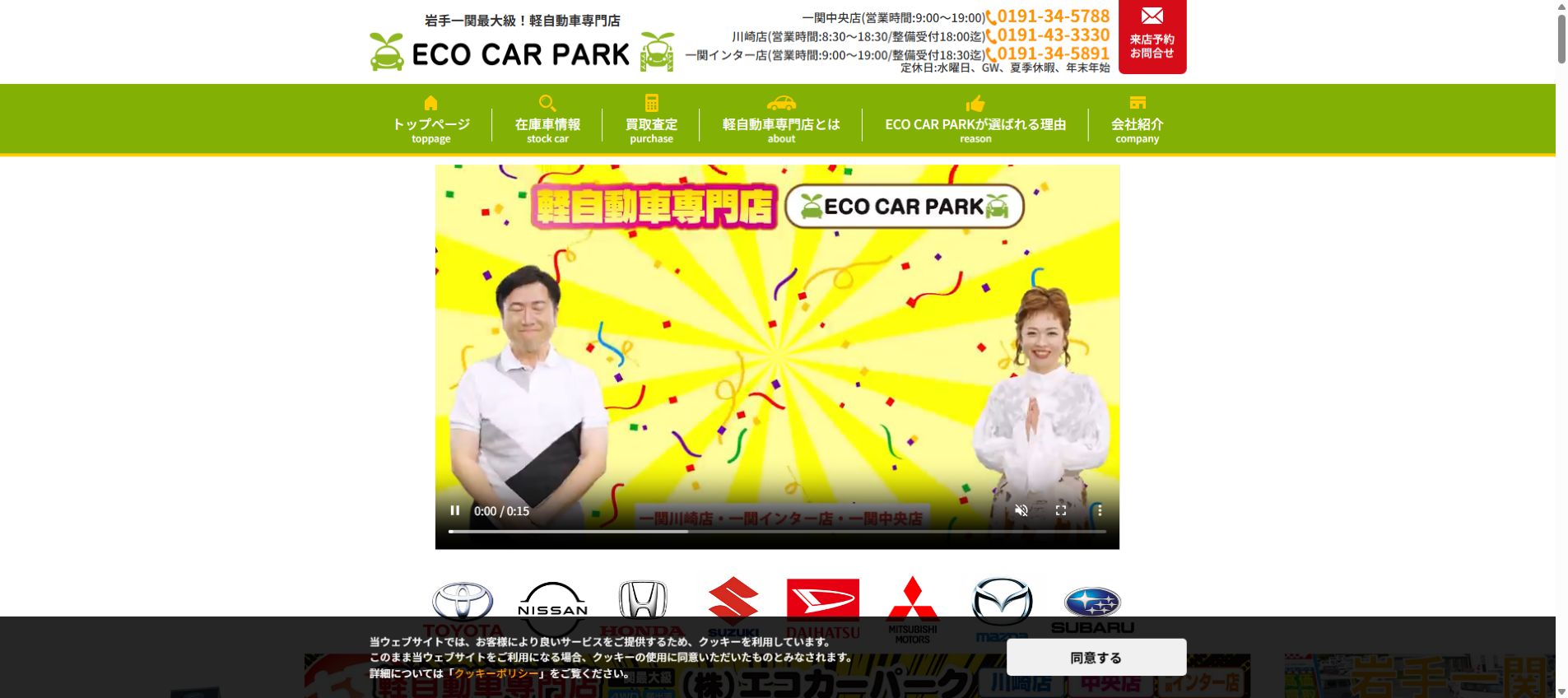Open 会社紹介 company menu
The height and width of the screenshot is (698, 1568).
tap(1137, 120)
